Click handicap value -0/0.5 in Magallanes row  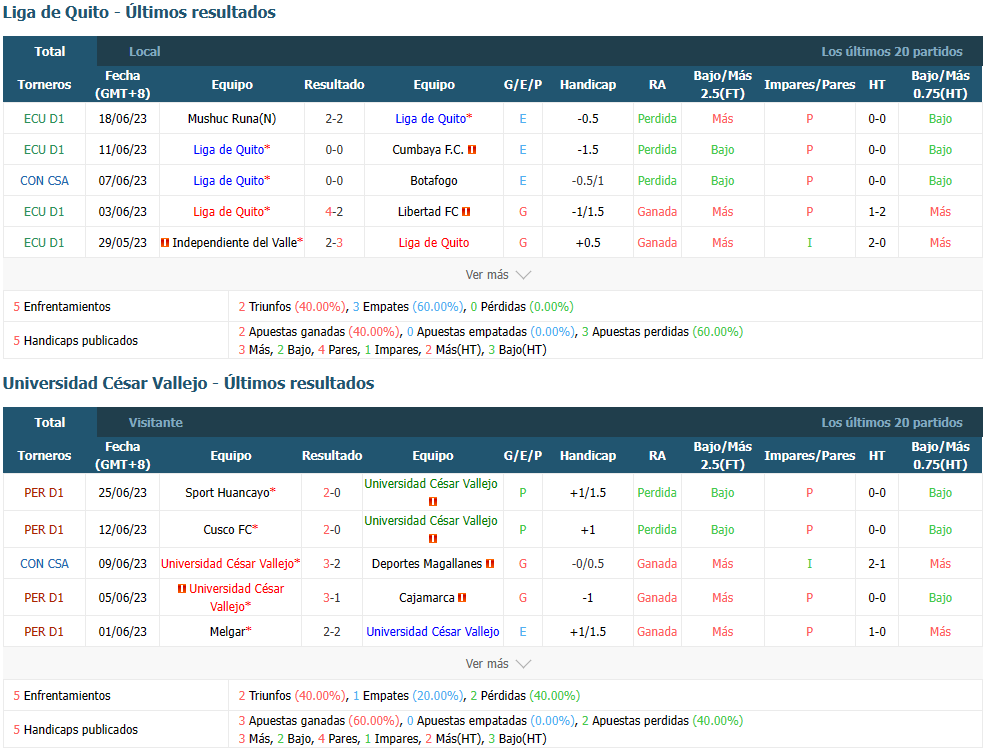pos(588,564)
